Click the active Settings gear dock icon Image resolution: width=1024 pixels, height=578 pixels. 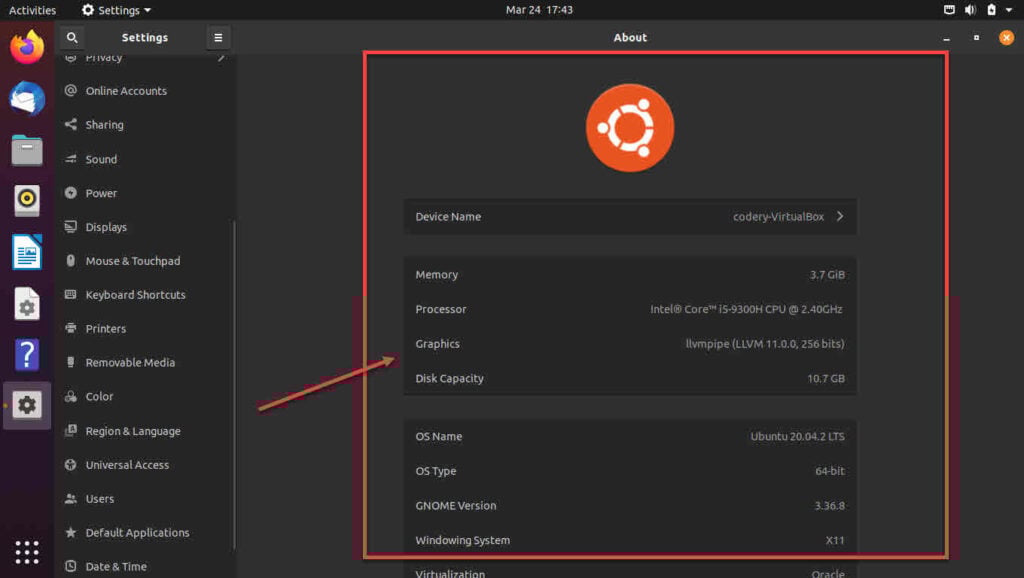click(x=27, y=406)
